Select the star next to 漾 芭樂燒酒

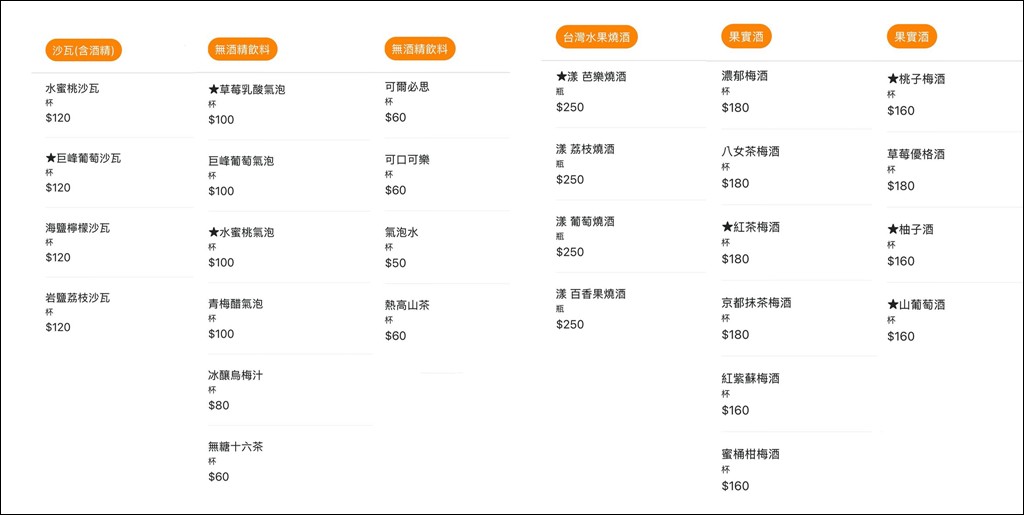(x=562, y=77)
